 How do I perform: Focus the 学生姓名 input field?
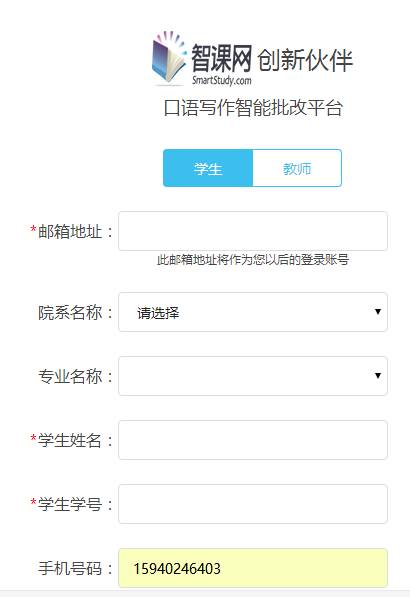pos(253,440)
